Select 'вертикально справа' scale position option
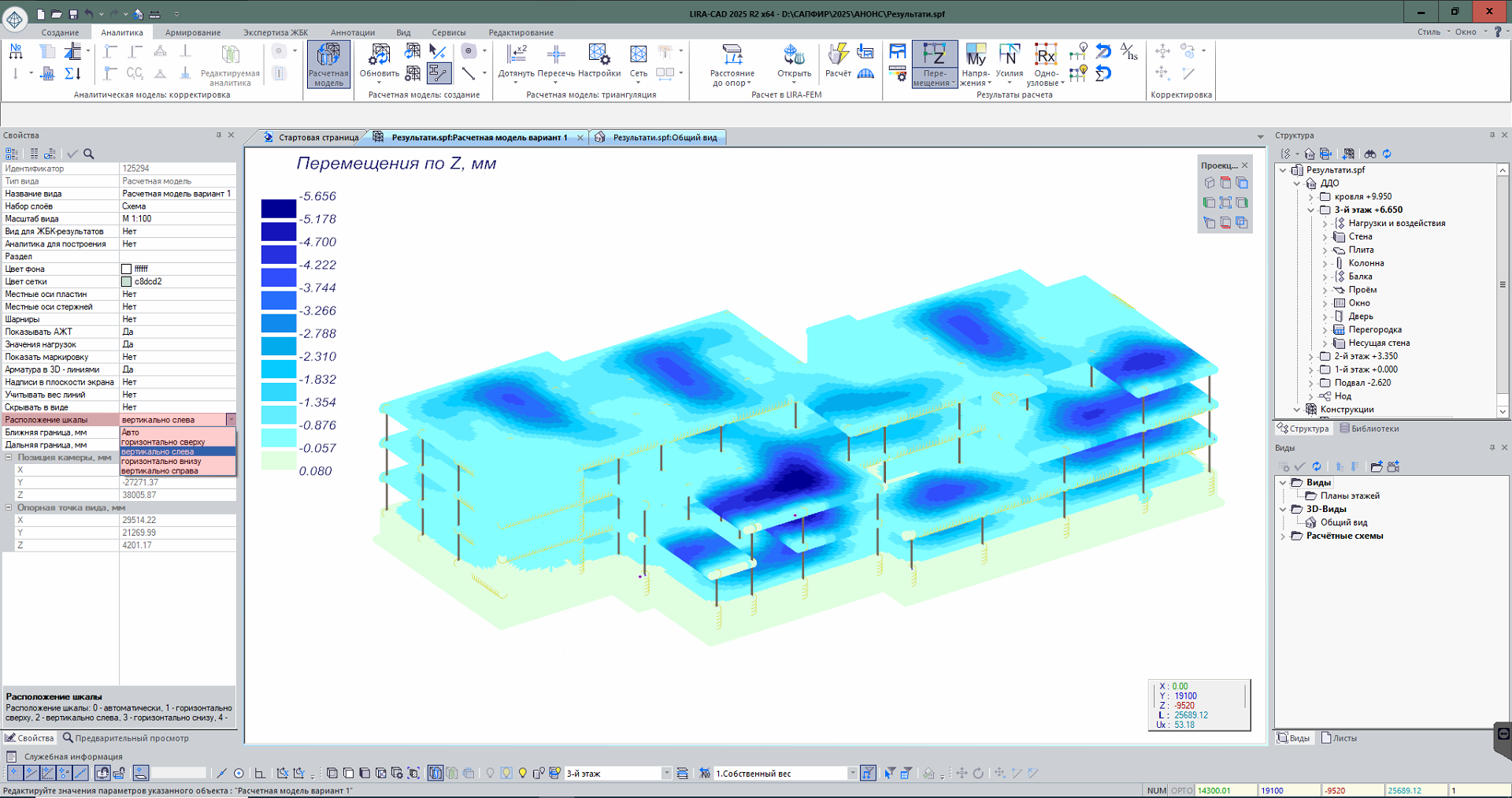The height and width of the screenshot is (798, 1512). (161, 471)
